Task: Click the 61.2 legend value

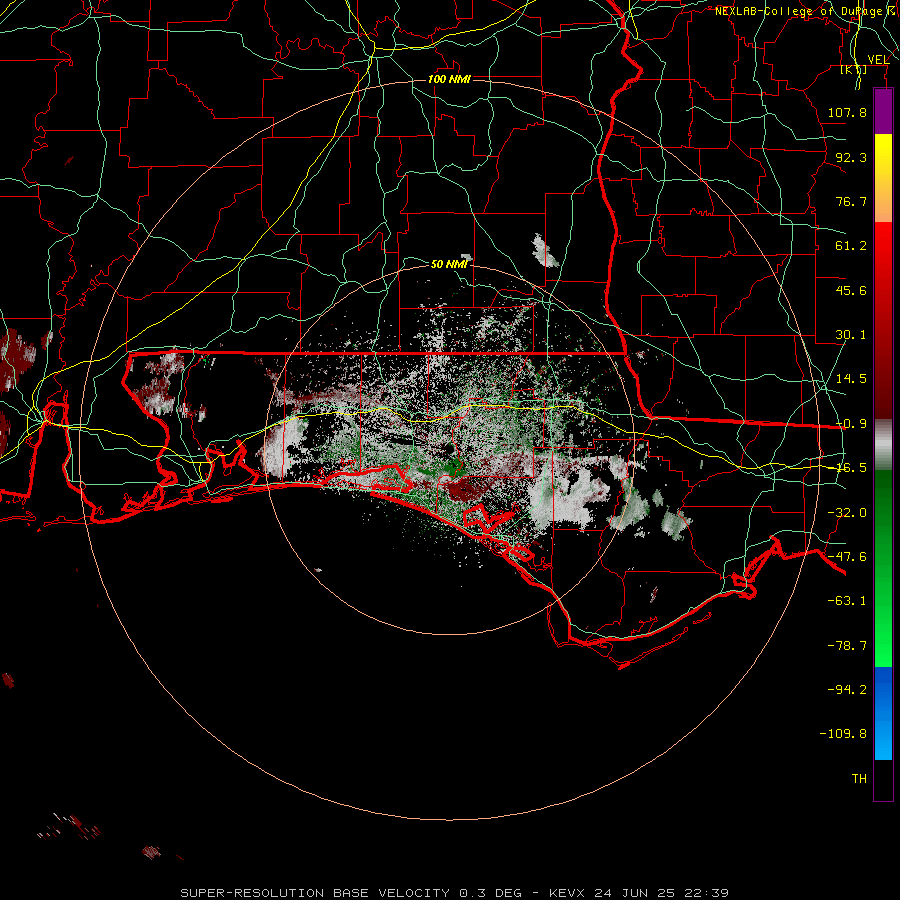Action: coord(851,246)
